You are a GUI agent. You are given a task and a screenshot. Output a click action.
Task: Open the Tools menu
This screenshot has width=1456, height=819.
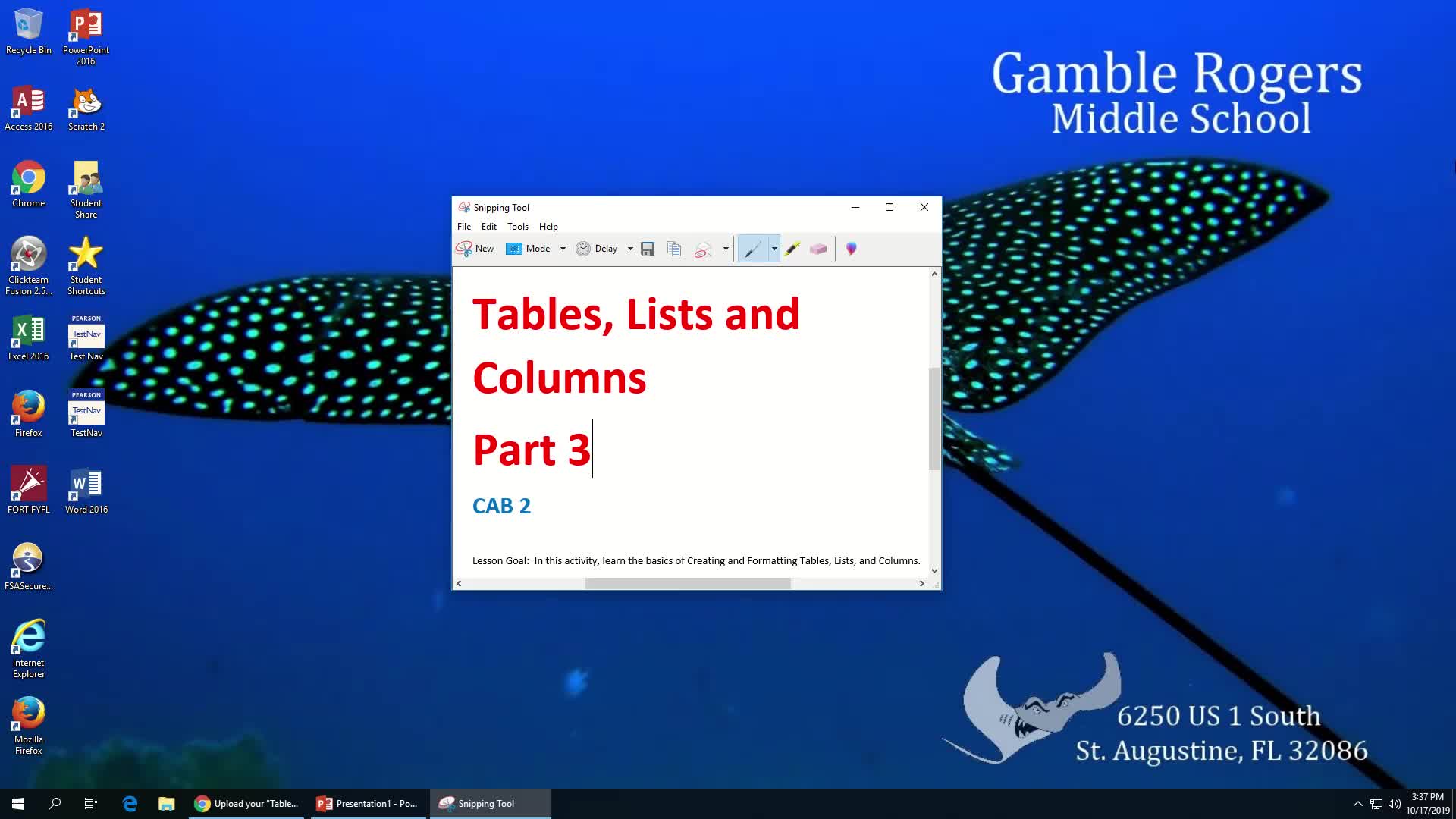tap(518, 227)
